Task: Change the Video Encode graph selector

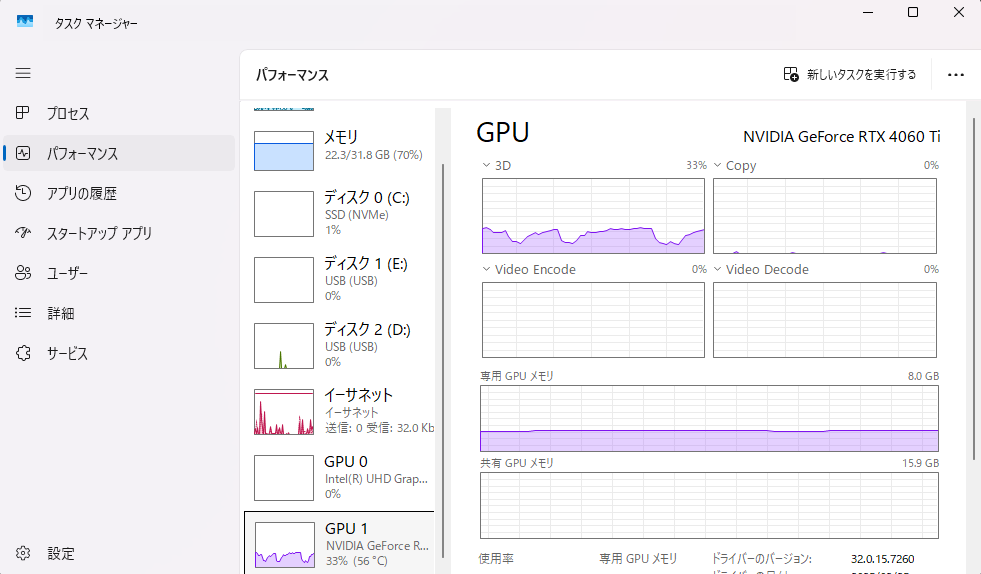Action: click(487, 269)
